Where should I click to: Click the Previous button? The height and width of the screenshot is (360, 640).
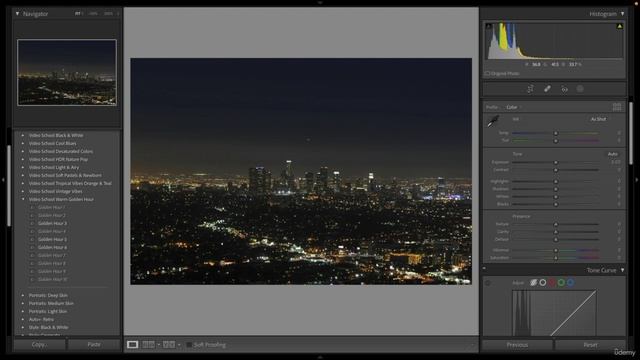(517, 345)
